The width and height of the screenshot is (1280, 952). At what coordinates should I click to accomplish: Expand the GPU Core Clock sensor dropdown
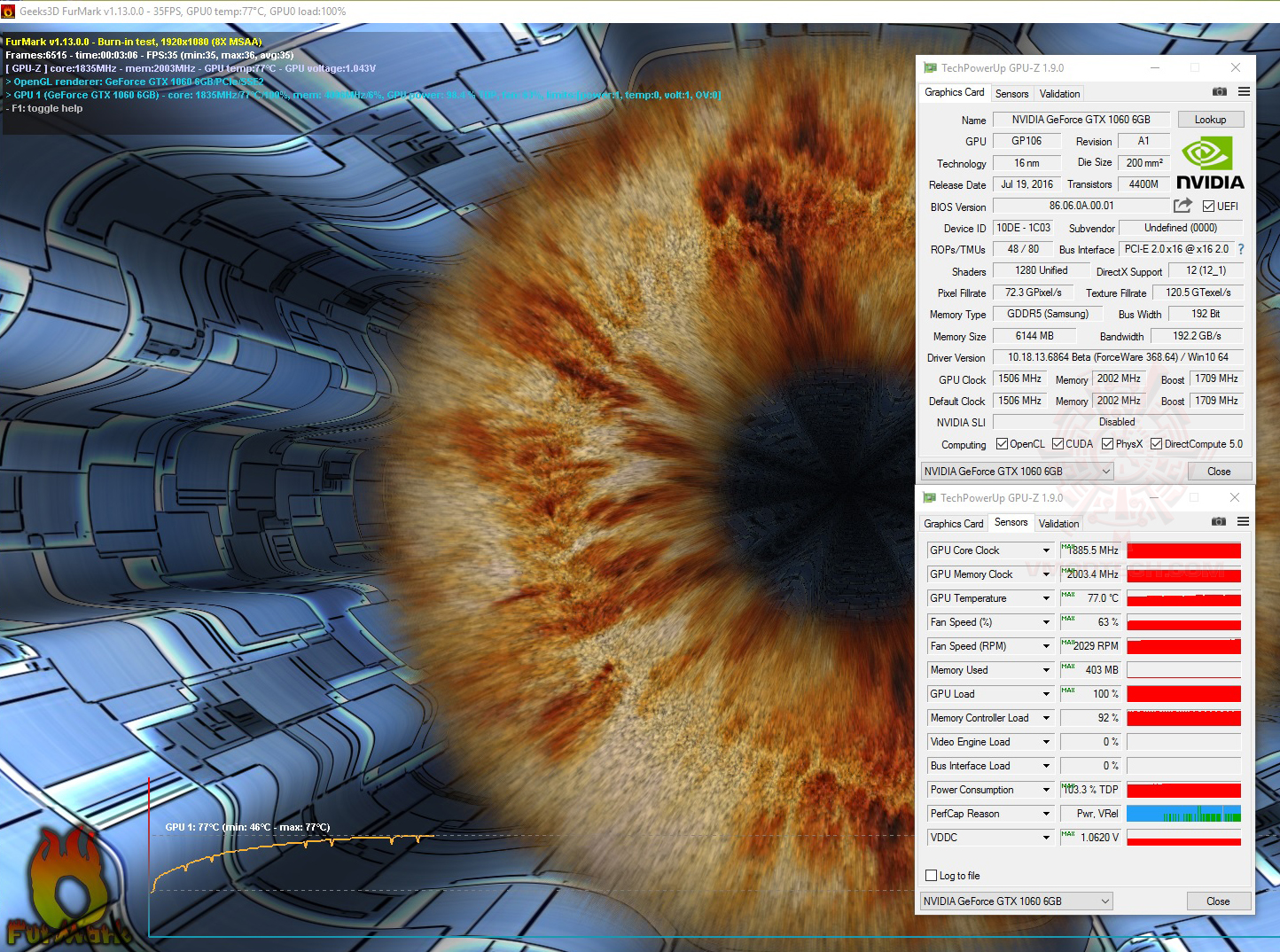click(x=1046, y=550)
